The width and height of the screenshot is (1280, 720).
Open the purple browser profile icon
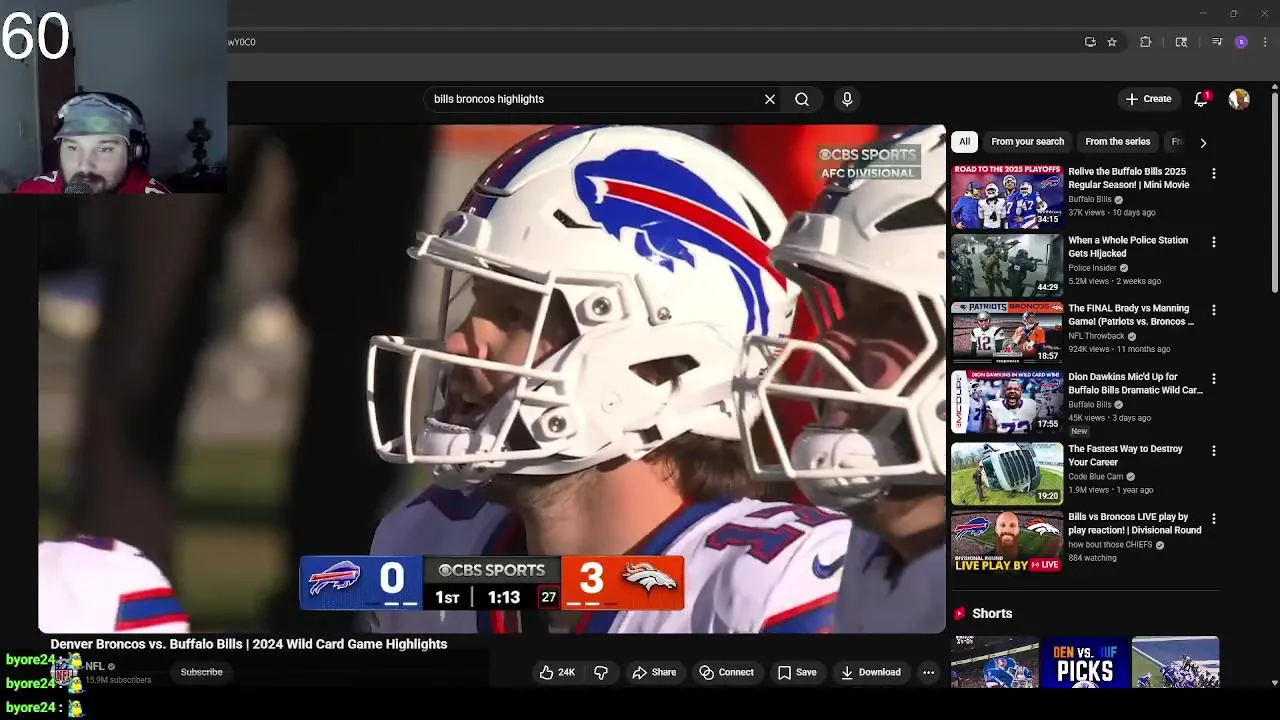click(1241, 42)
